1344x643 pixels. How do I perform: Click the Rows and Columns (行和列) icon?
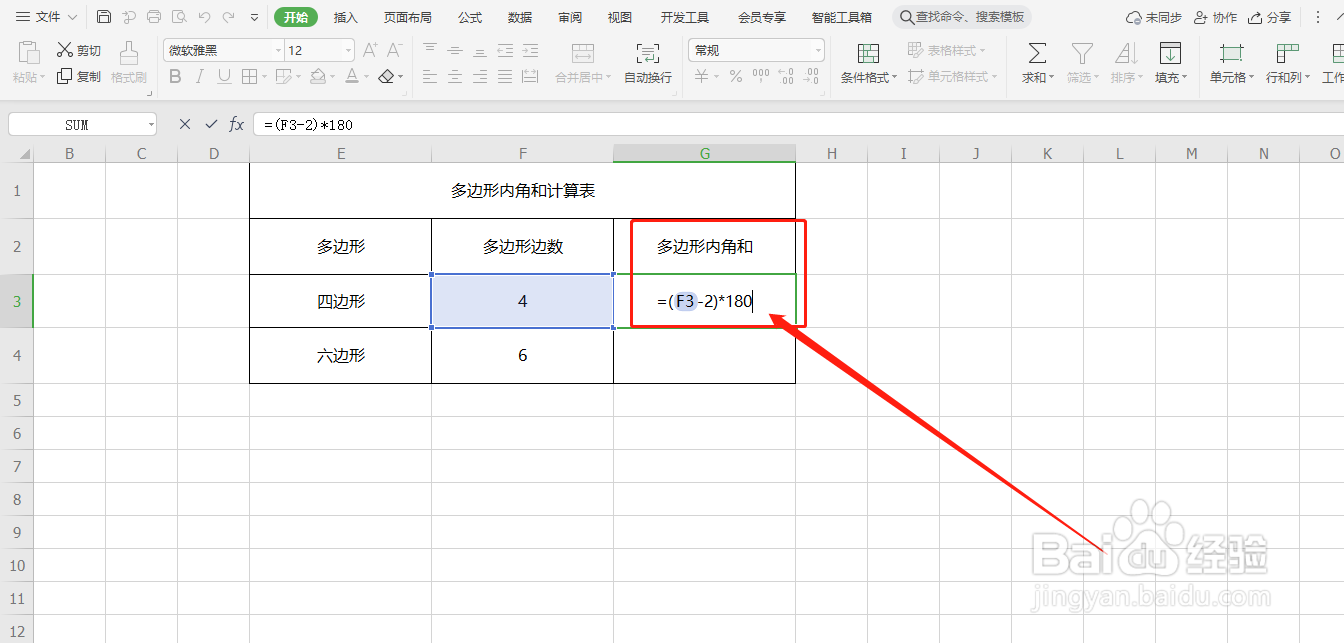1287,60
